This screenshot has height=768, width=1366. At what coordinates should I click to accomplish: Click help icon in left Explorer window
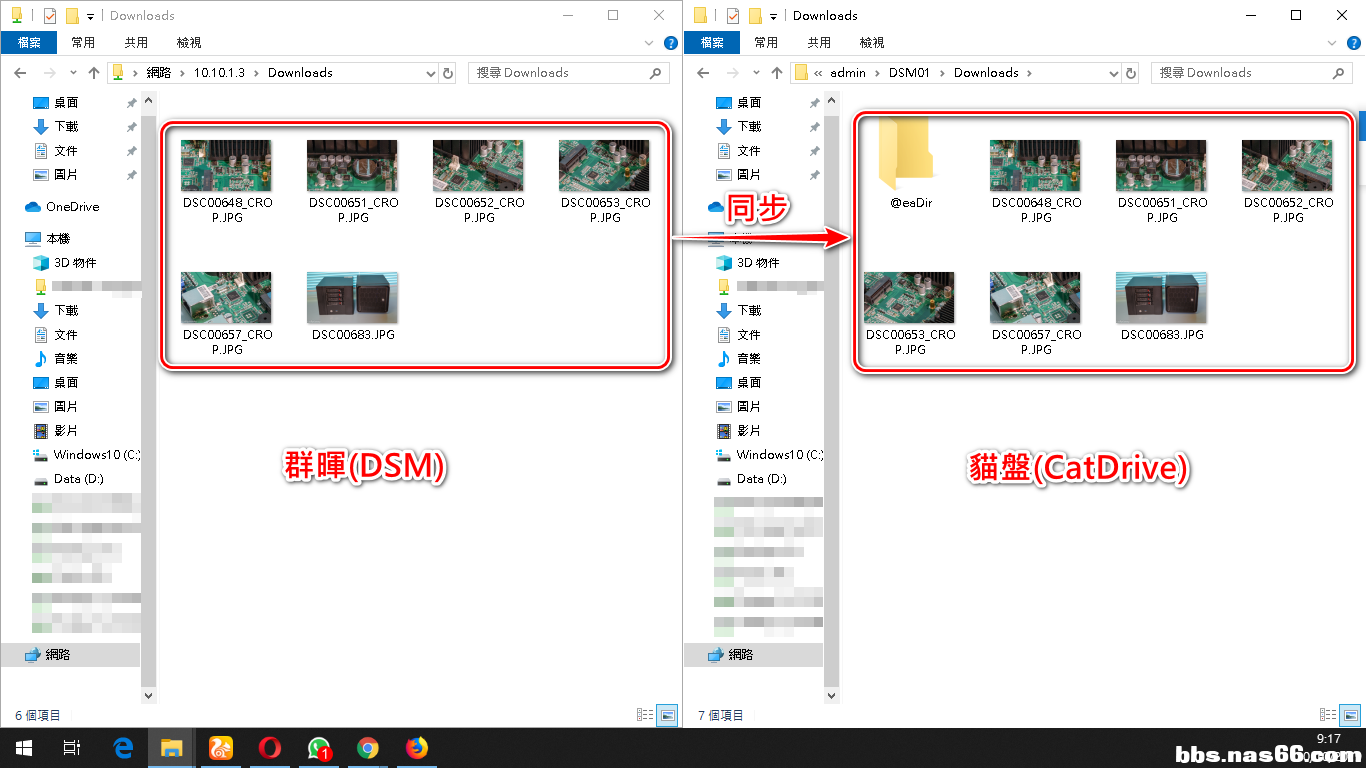click(671, 43)
